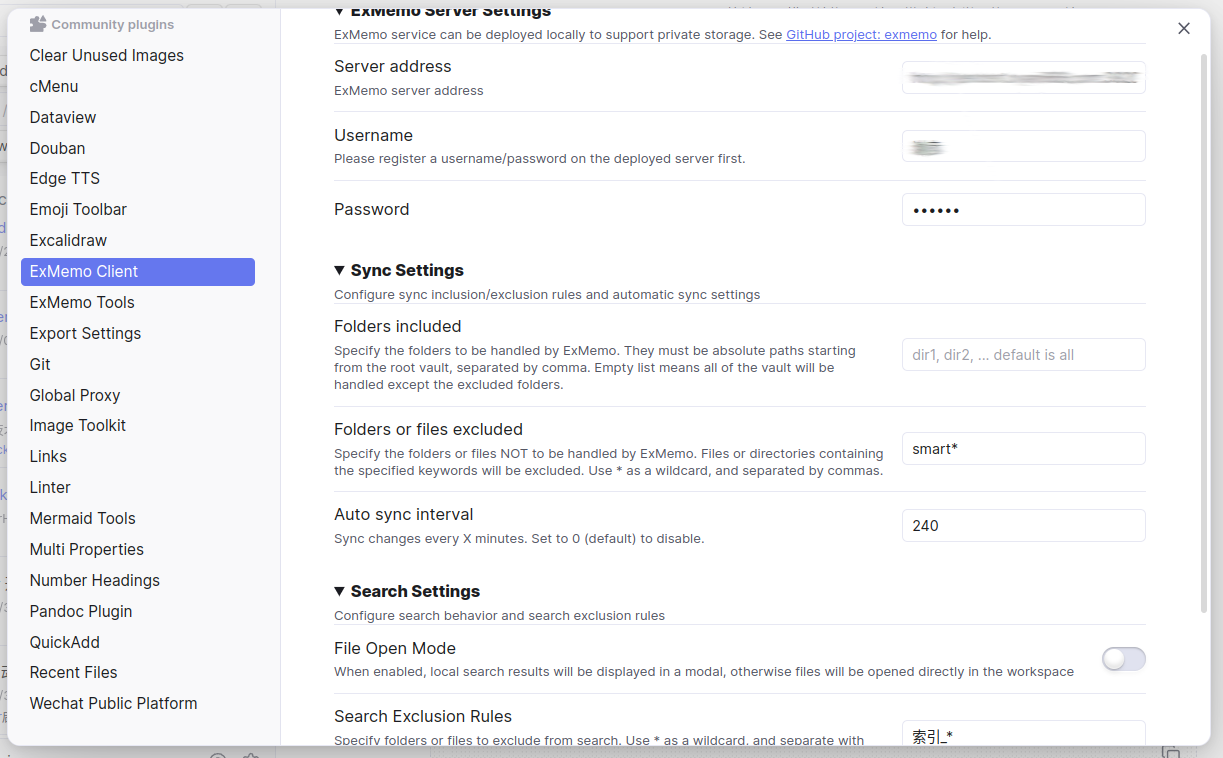
Task: Open Global Proxy settings
Action: pos(138,395)
